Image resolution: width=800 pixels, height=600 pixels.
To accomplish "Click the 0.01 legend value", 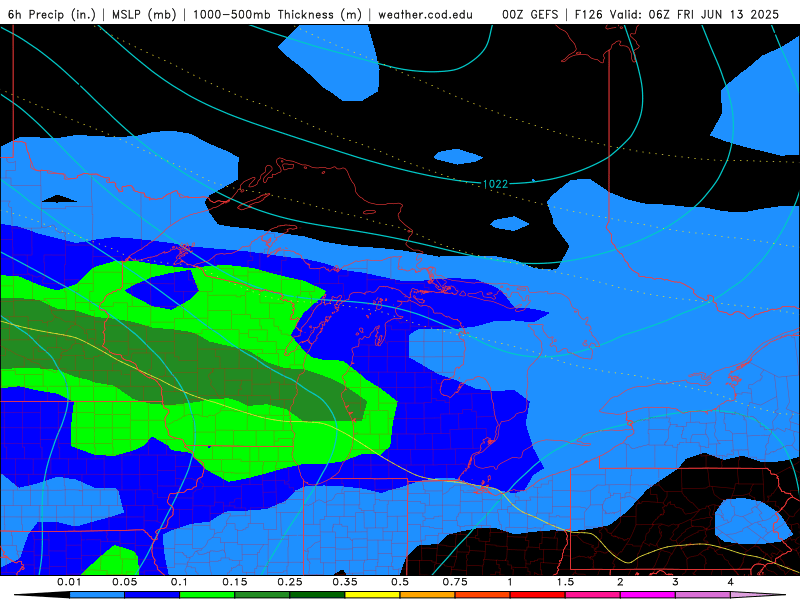I will pos(69,582).
